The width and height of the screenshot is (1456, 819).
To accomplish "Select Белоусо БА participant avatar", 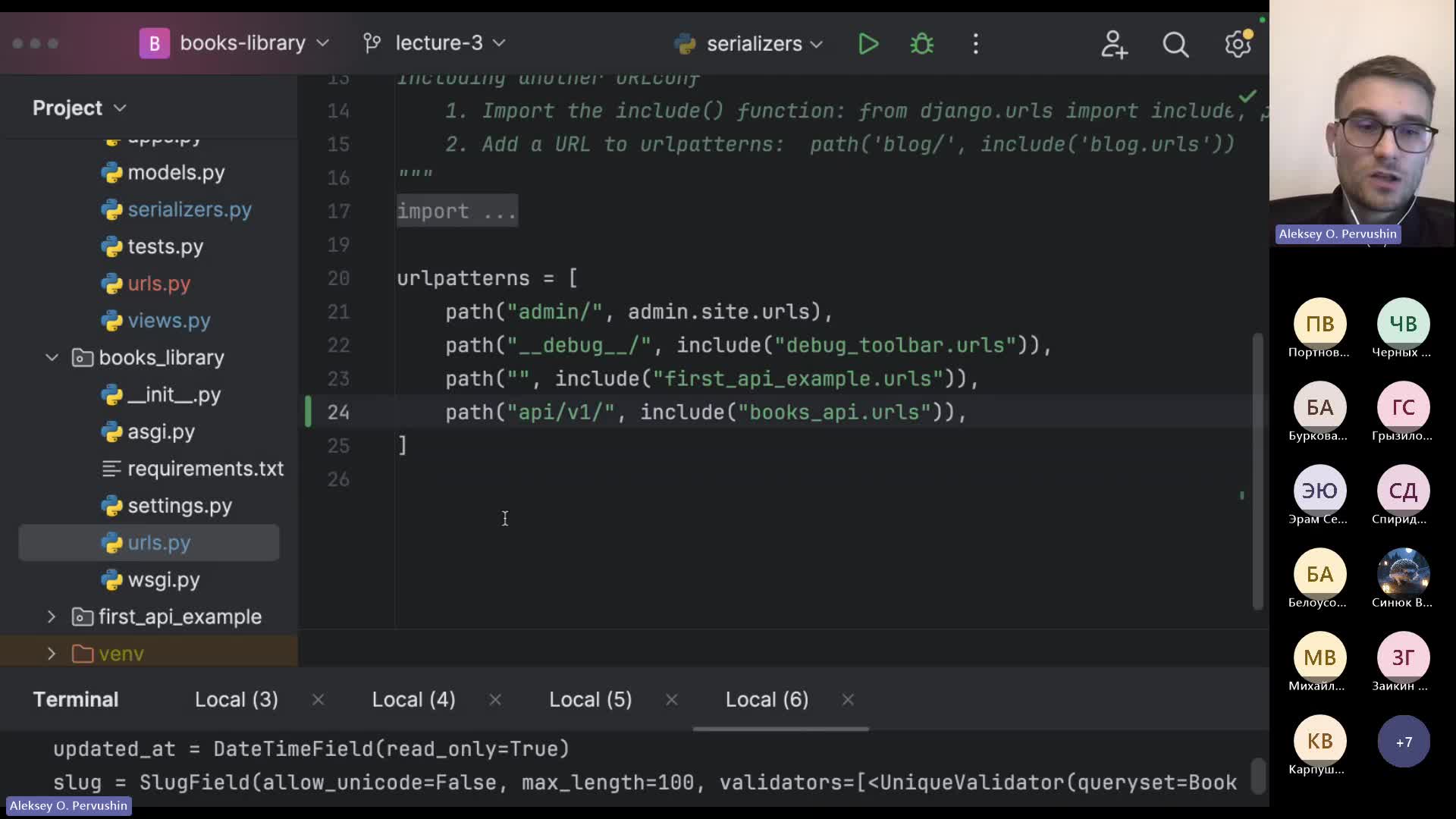I will (1319, 574).
